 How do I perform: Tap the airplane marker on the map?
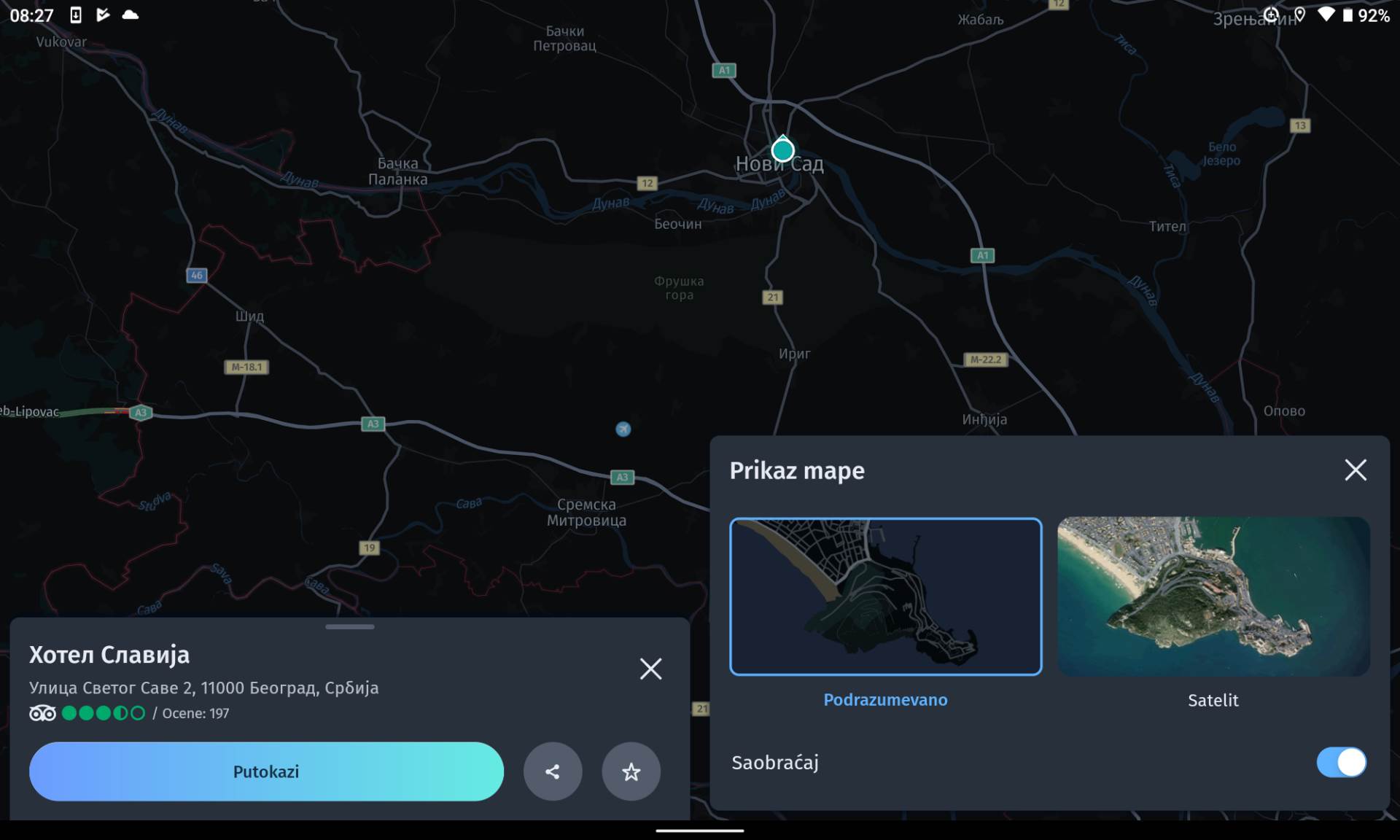coord(623,429)
